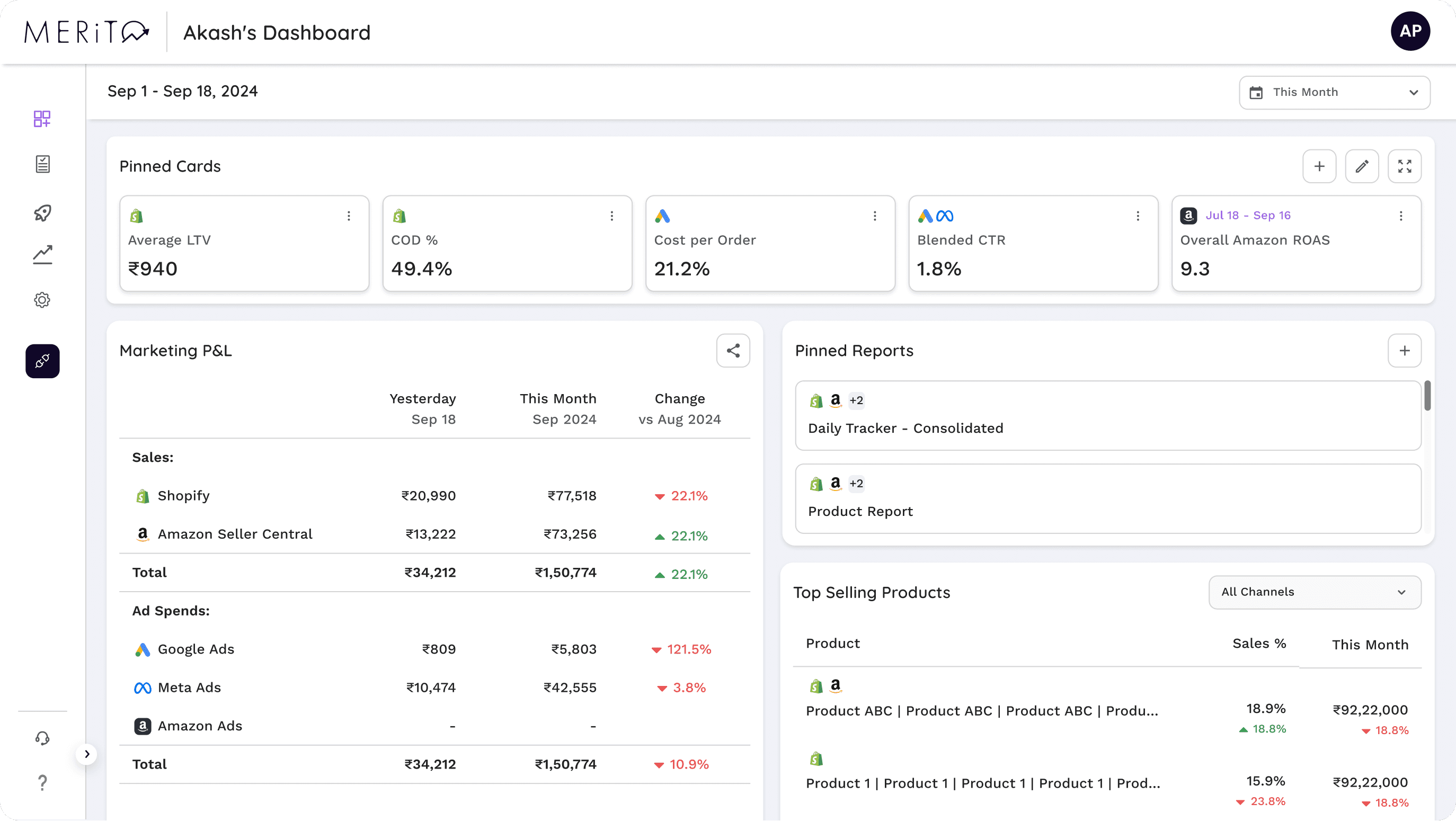Screen dimensions: 1456x821
Task: Open Average LTV card options menu
Action: coord(349,216)
